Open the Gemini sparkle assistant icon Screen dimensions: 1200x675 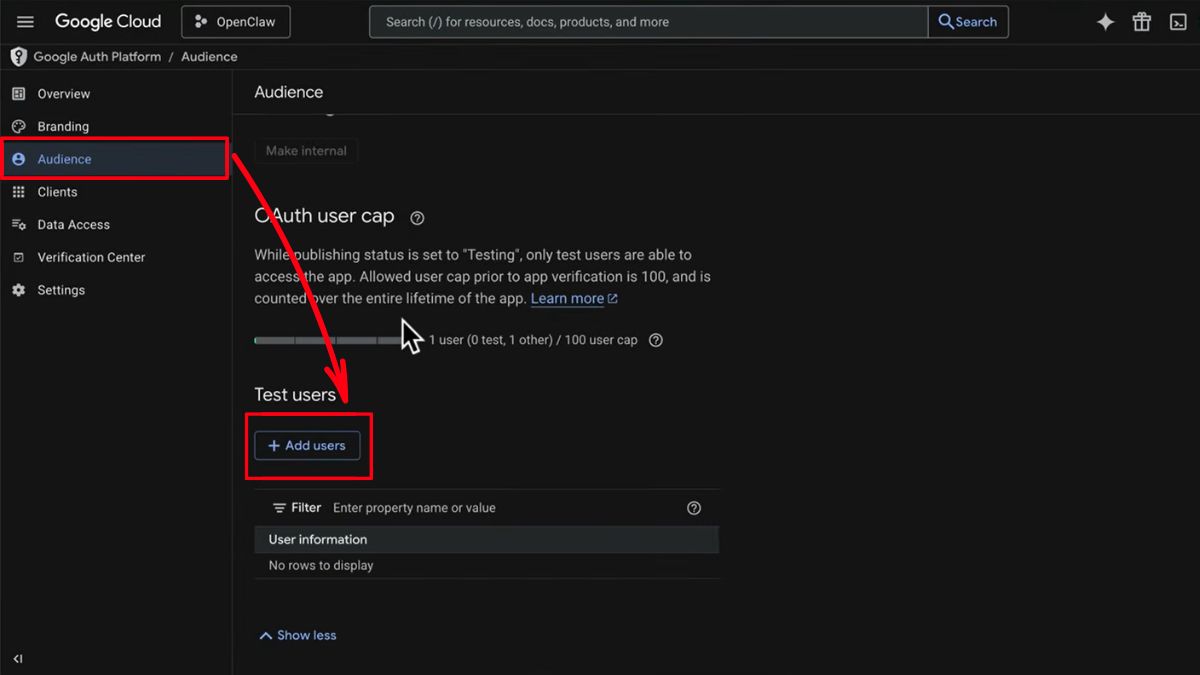[1105, 21]
